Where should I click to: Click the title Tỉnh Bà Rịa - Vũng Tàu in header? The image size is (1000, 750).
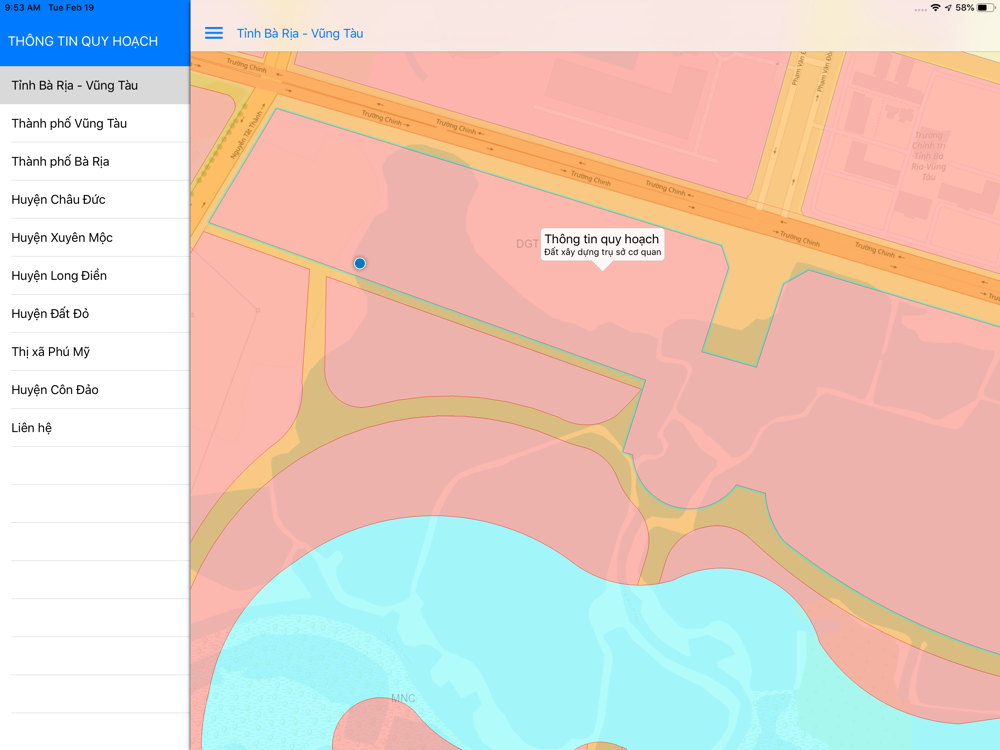pyautogui.click(x=300, y=33)
